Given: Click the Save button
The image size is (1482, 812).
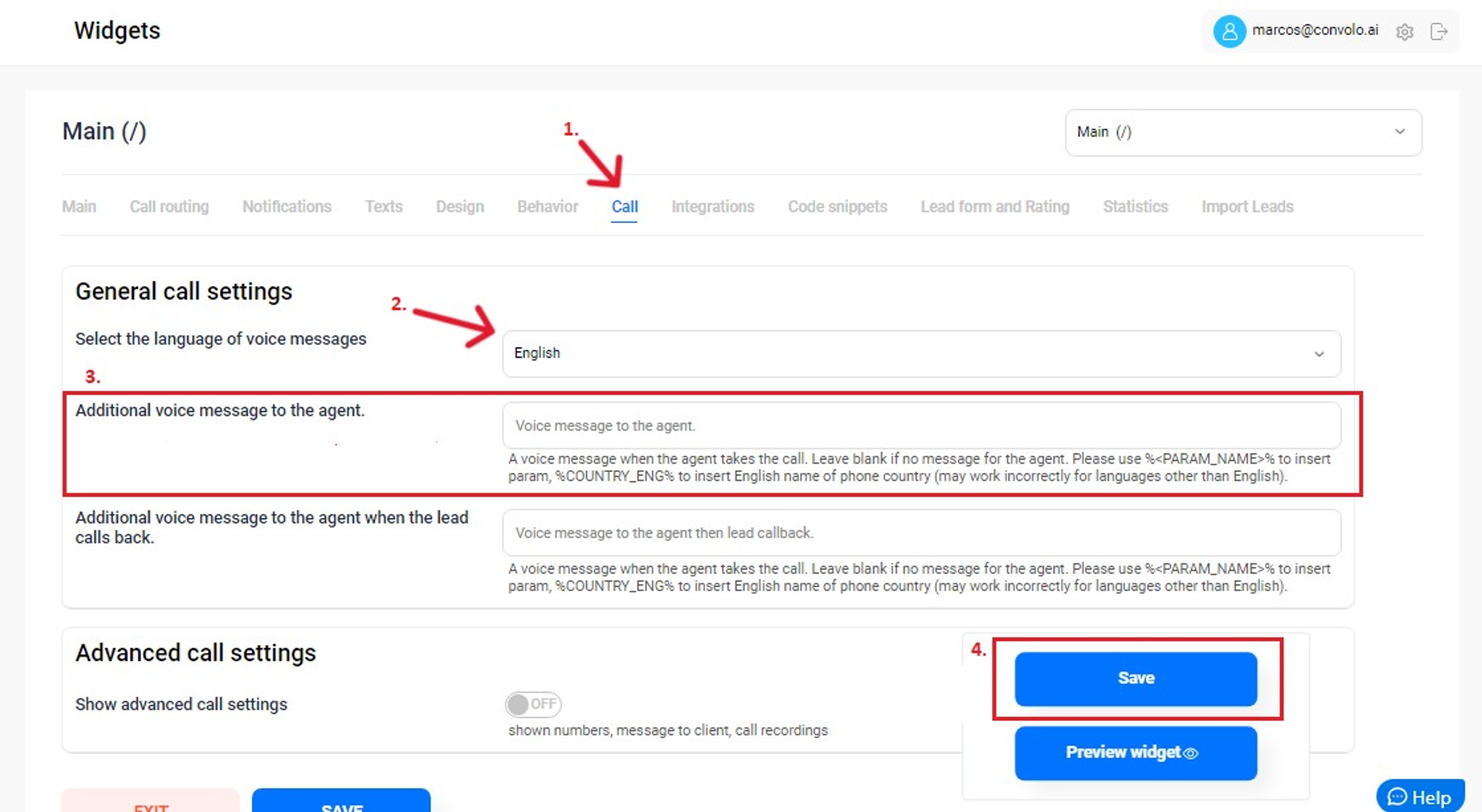Looking at the screenshot, I should (1136, 678).
